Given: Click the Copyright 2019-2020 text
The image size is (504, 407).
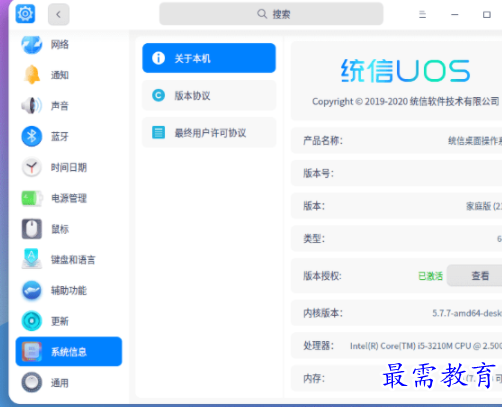Looking at the screenshot, I should tap(405, 101).
